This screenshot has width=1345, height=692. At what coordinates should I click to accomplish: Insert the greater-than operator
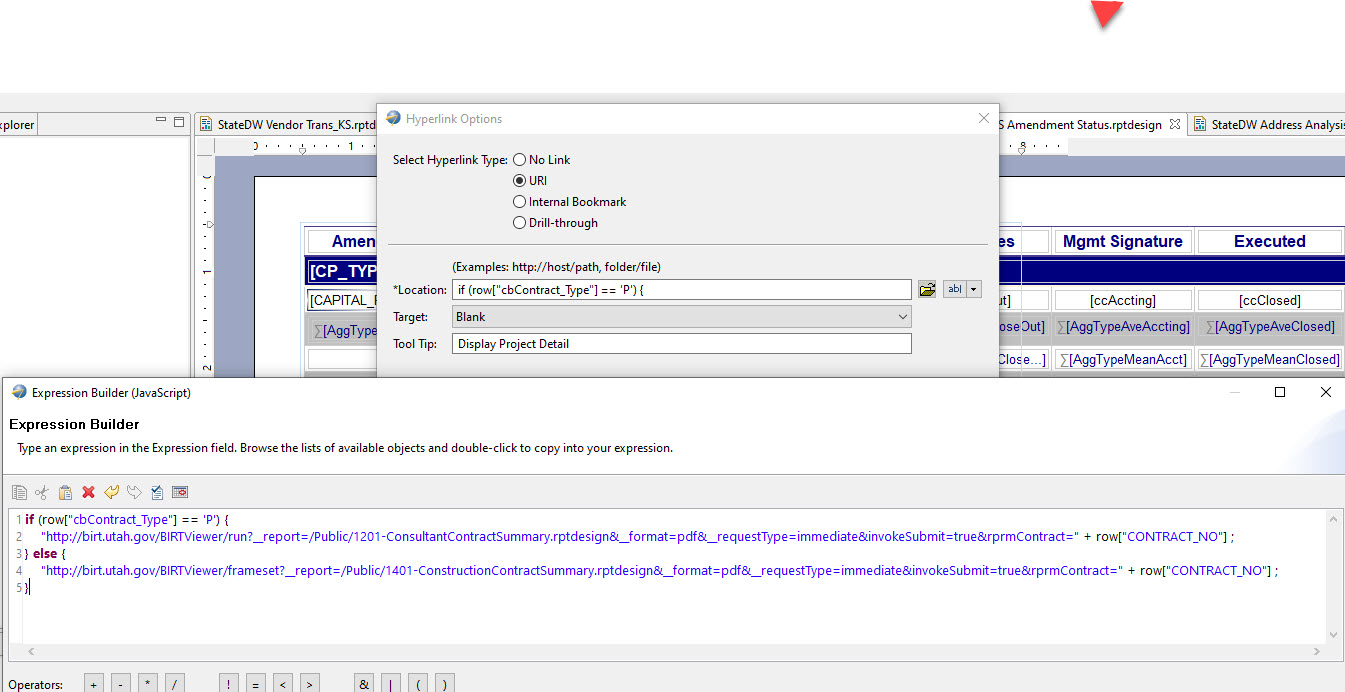310,684
